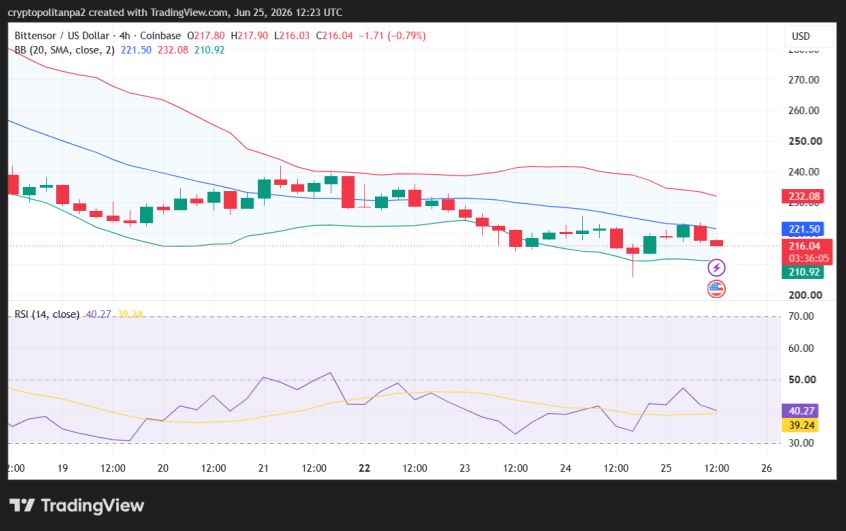Viewport: 846px width, 531px height.
Task: Click the 26 date on time axis
Action: (767, 468)
